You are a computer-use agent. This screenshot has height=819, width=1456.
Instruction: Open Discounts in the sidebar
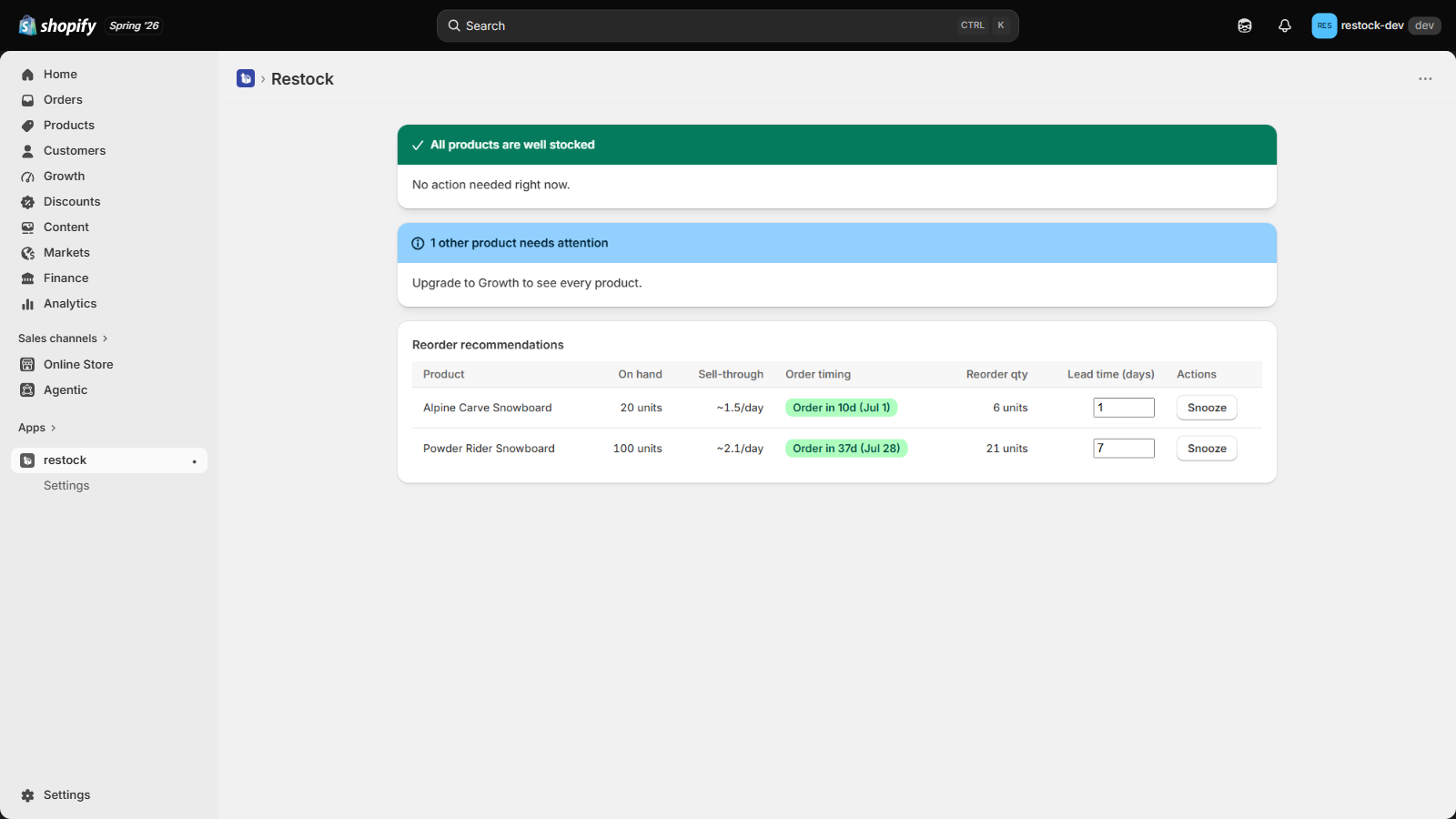[72, 202]
